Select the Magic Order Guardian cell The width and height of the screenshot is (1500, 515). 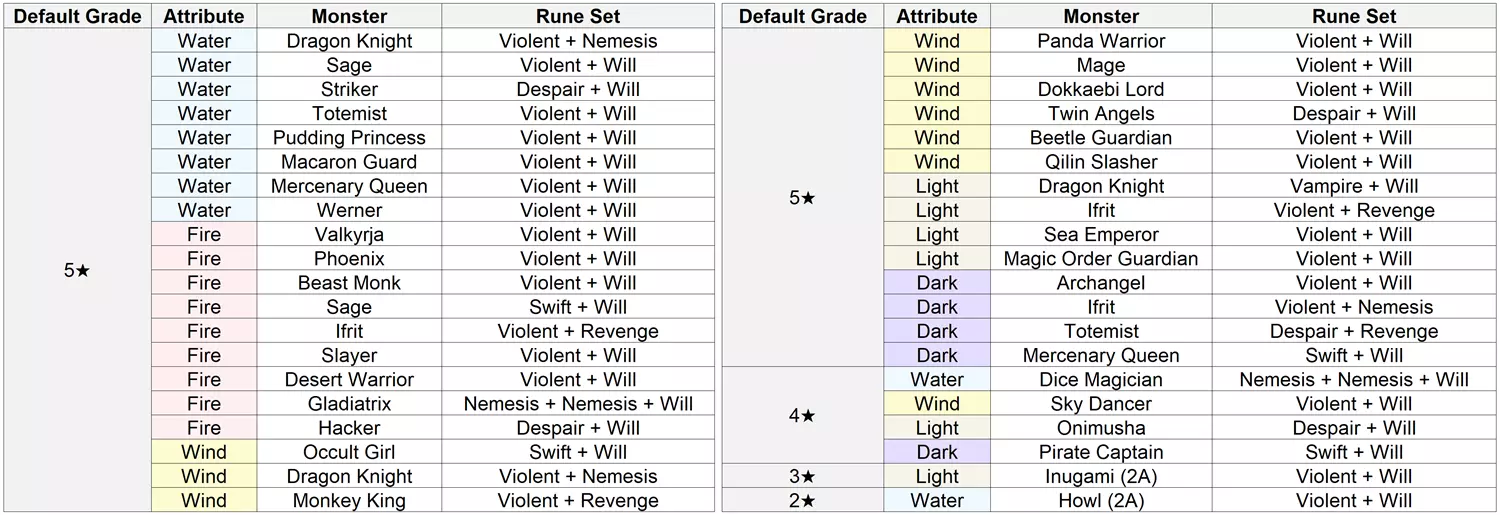tap(1101, 259)
